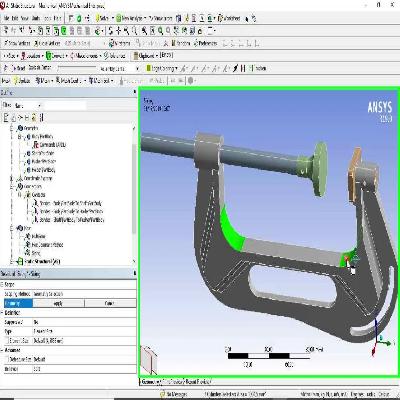
Task: Click the Solve button in the toolbar
Action: tap(102, 18)
